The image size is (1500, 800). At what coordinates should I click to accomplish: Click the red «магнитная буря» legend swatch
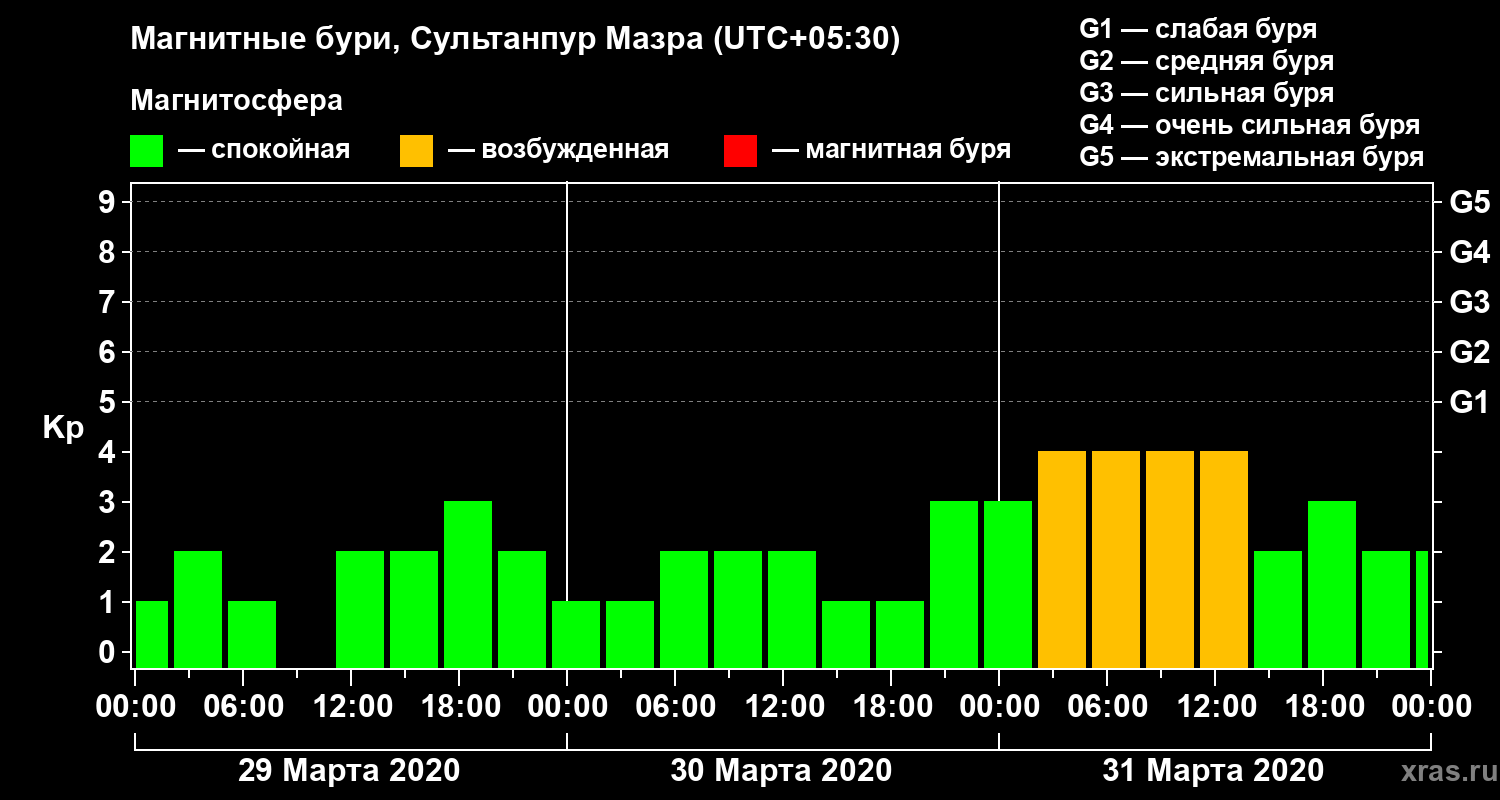tap(740, 151)
